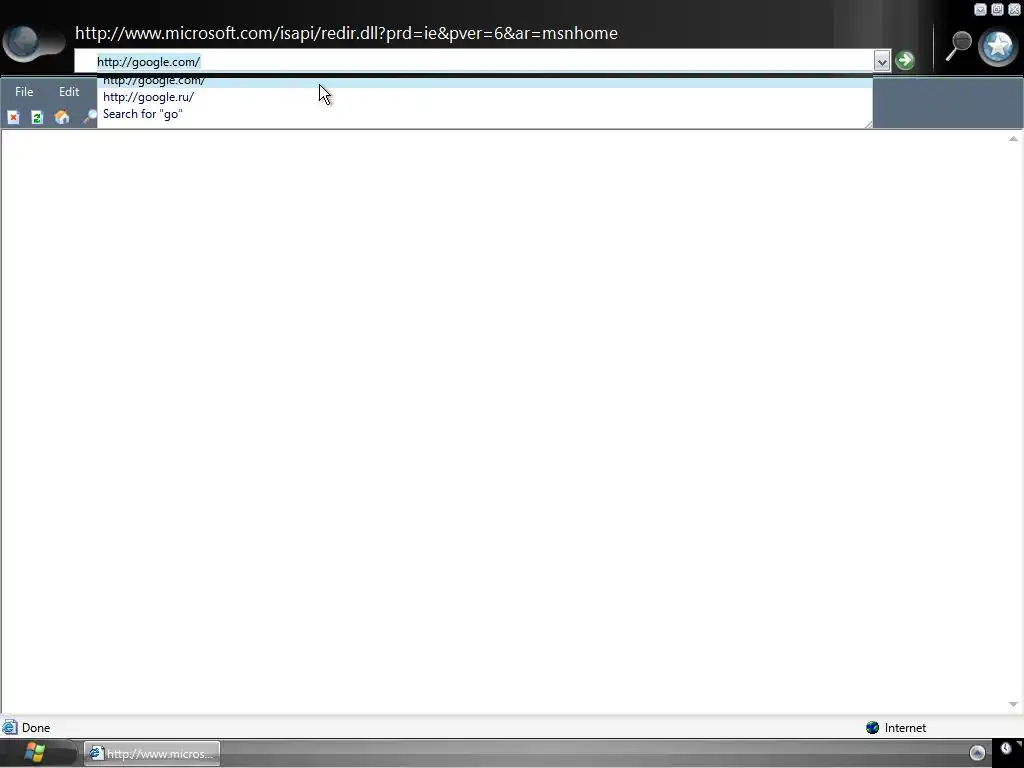
Task: Open the magnifier search icon at top right
Action: click(x=959, y=46)
